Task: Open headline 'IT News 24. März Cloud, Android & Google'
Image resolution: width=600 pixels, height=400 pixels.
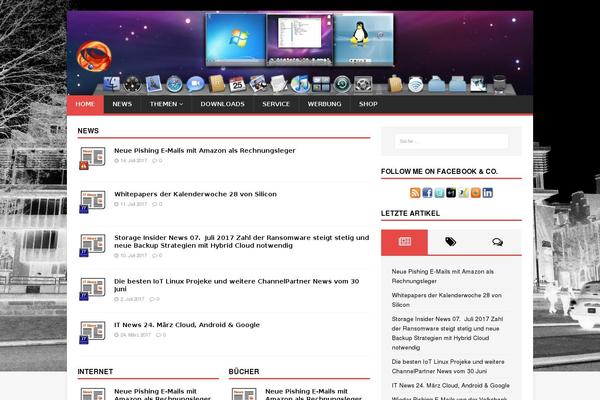Action: point(187,325)
